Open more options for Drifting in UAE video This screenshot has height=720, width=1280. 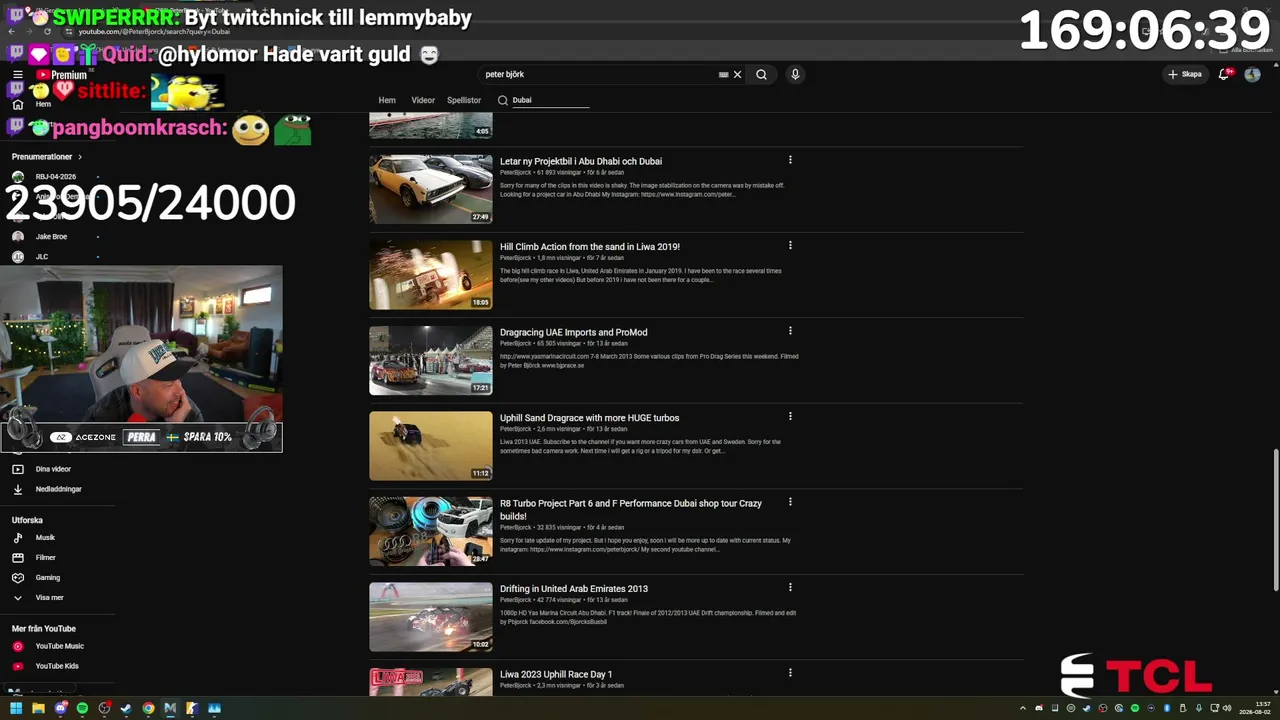point(790,588)
